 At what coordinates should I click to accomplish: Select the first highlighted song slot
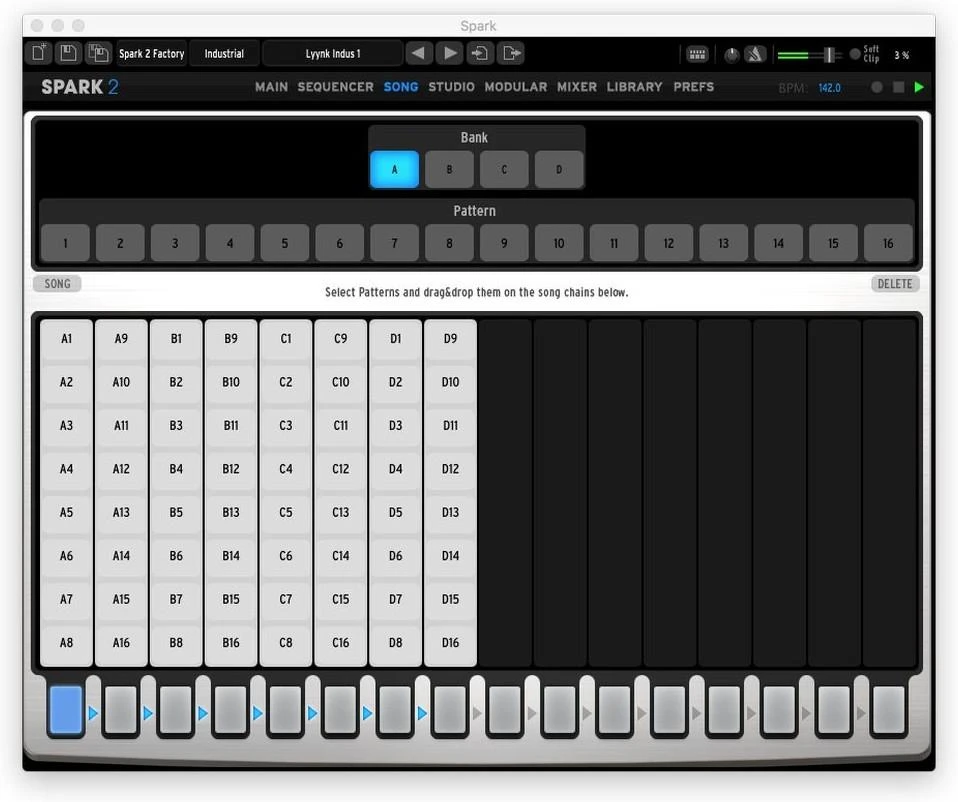point(66,709)
